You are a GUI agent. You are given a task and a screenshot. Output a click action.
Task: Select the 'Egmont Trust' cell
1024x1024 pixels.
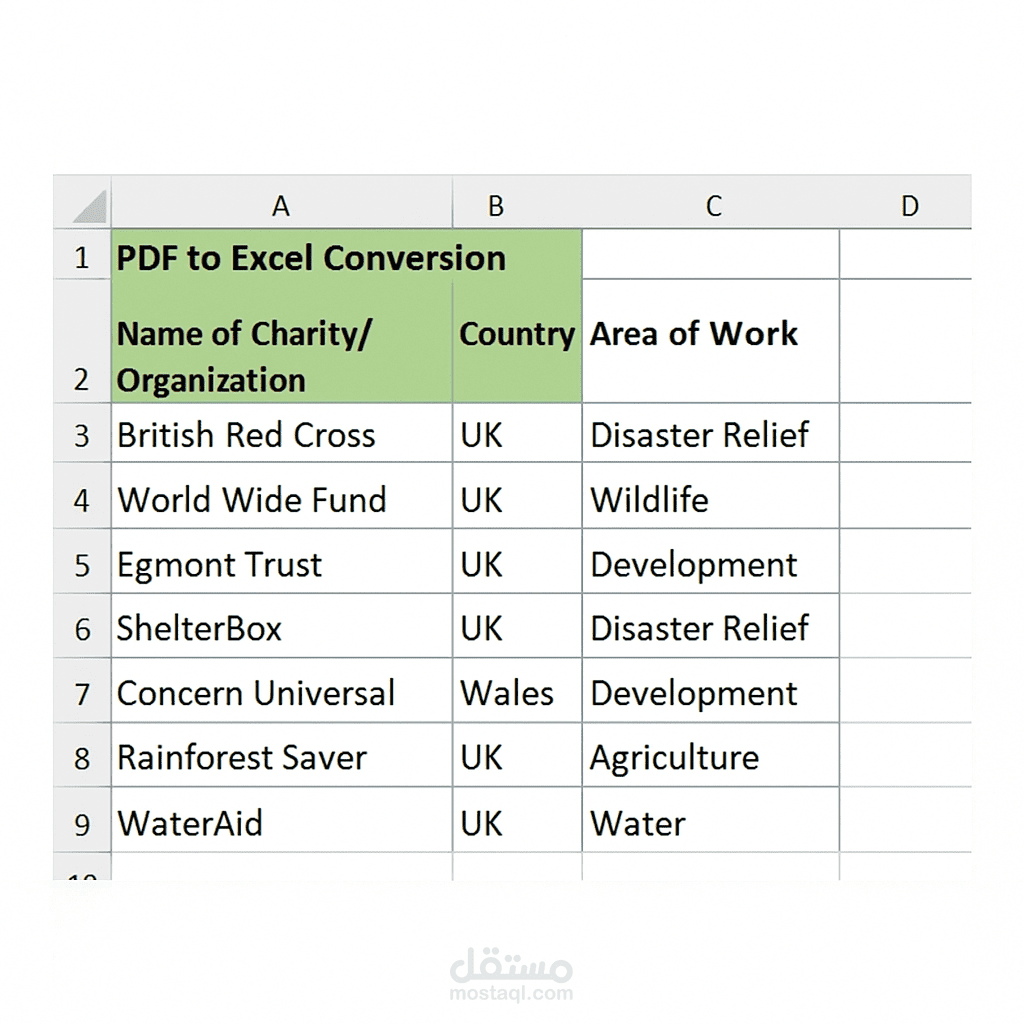pos(281,563)
